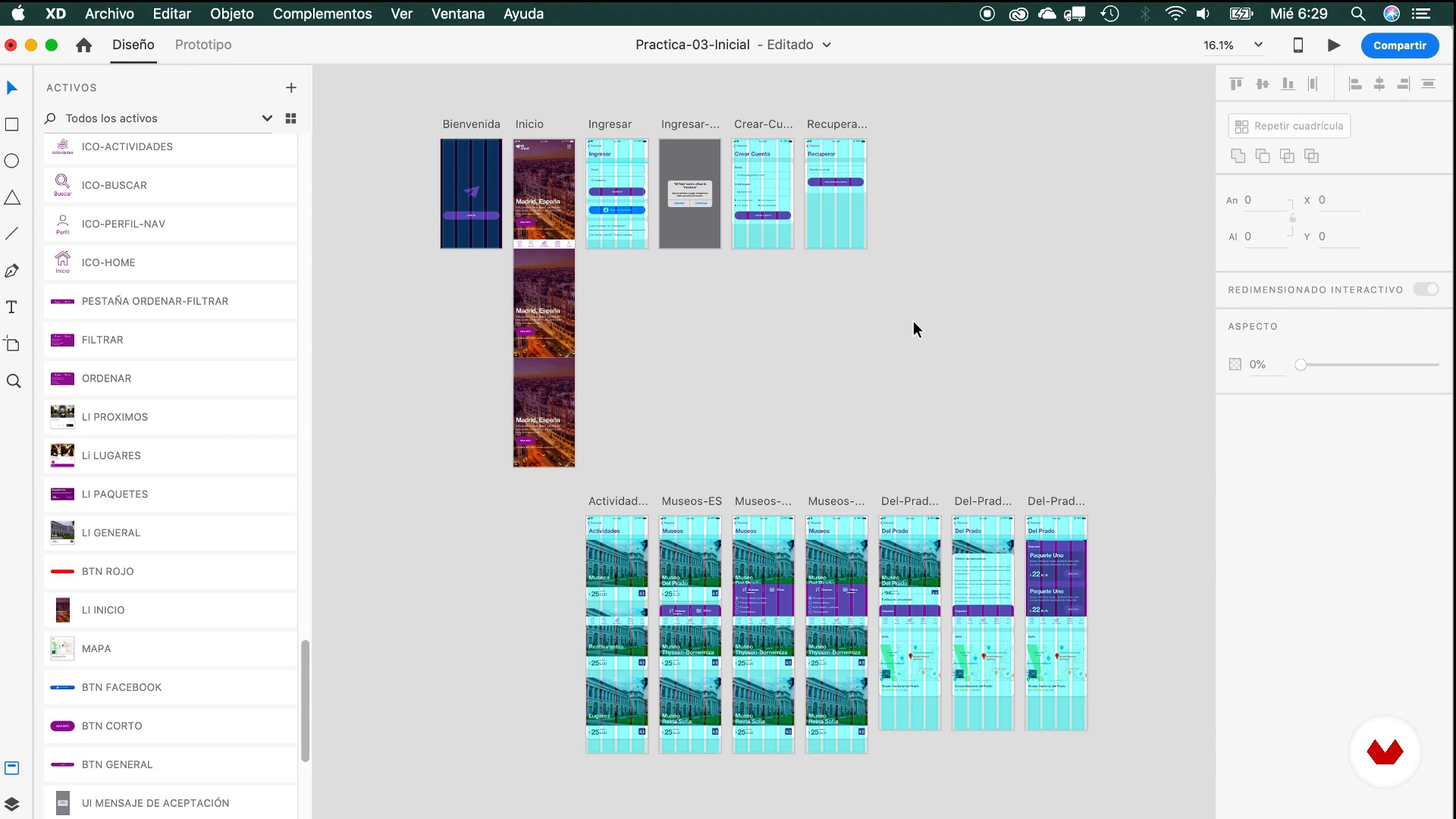Select the UI MENSAJE DE ACEPTACIÓN asset
The image size is (1456, 819).
point(171,802)
